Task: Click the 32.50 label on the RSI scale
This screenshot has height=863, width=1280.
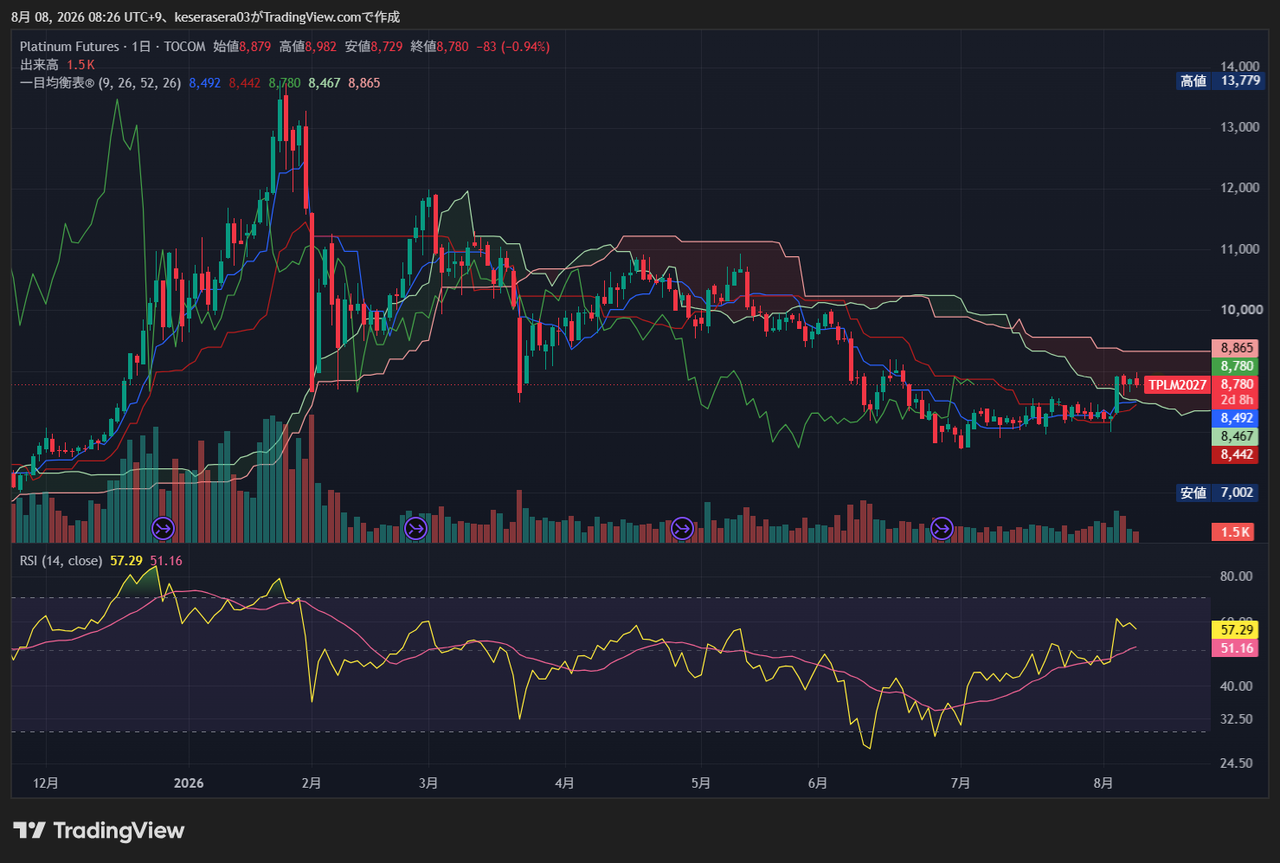Action: click(x=1236, y=719)
